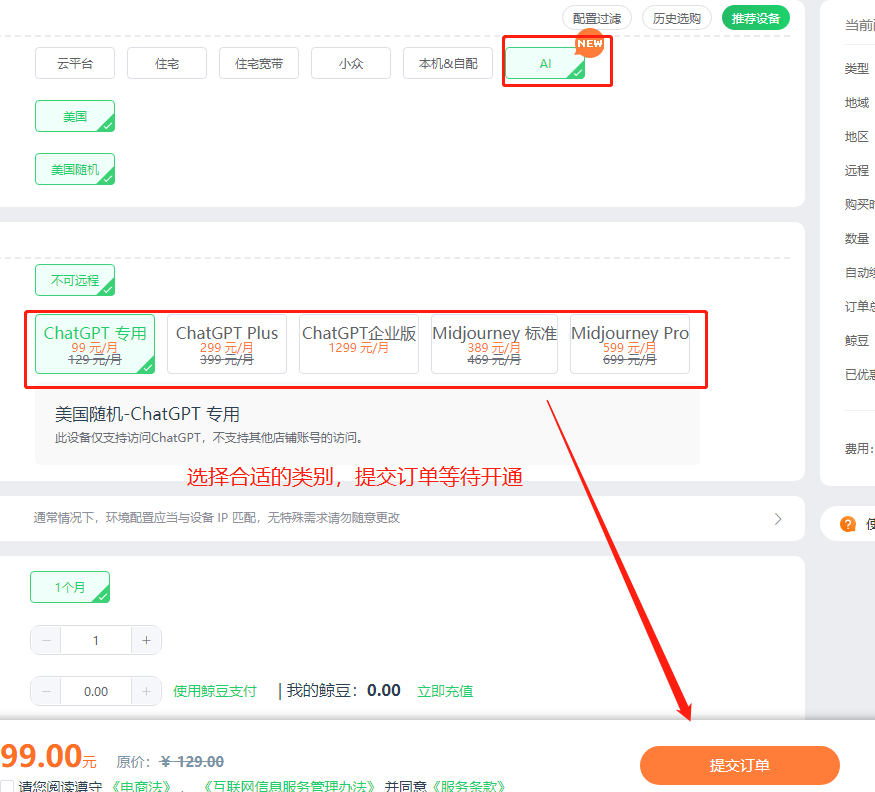Screen dimensions: 875x792
Task: Decrease 鲸豆 amount with minus button
Action: point(46,692)
